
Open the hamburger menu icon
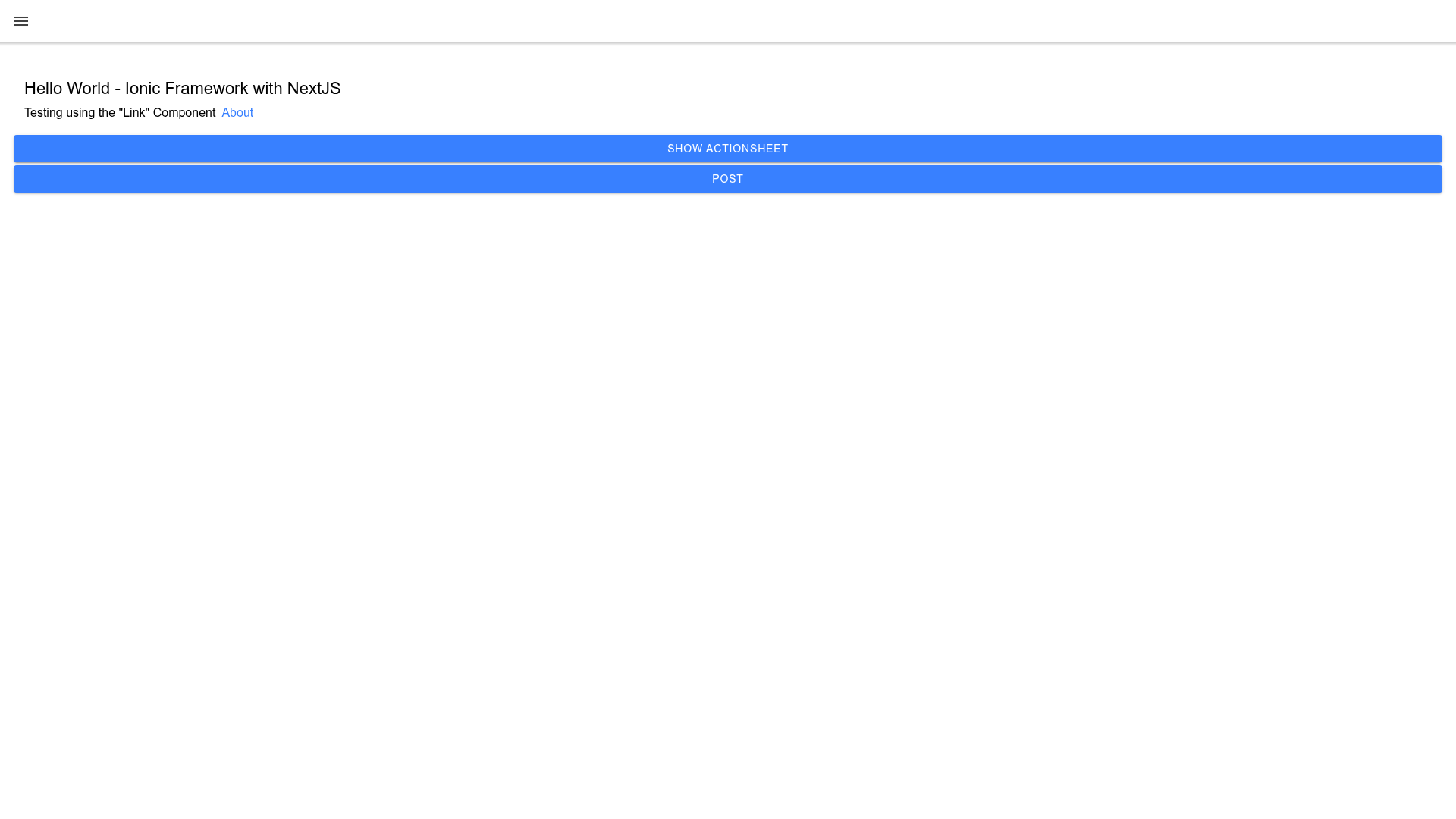(x=21, y=21)
